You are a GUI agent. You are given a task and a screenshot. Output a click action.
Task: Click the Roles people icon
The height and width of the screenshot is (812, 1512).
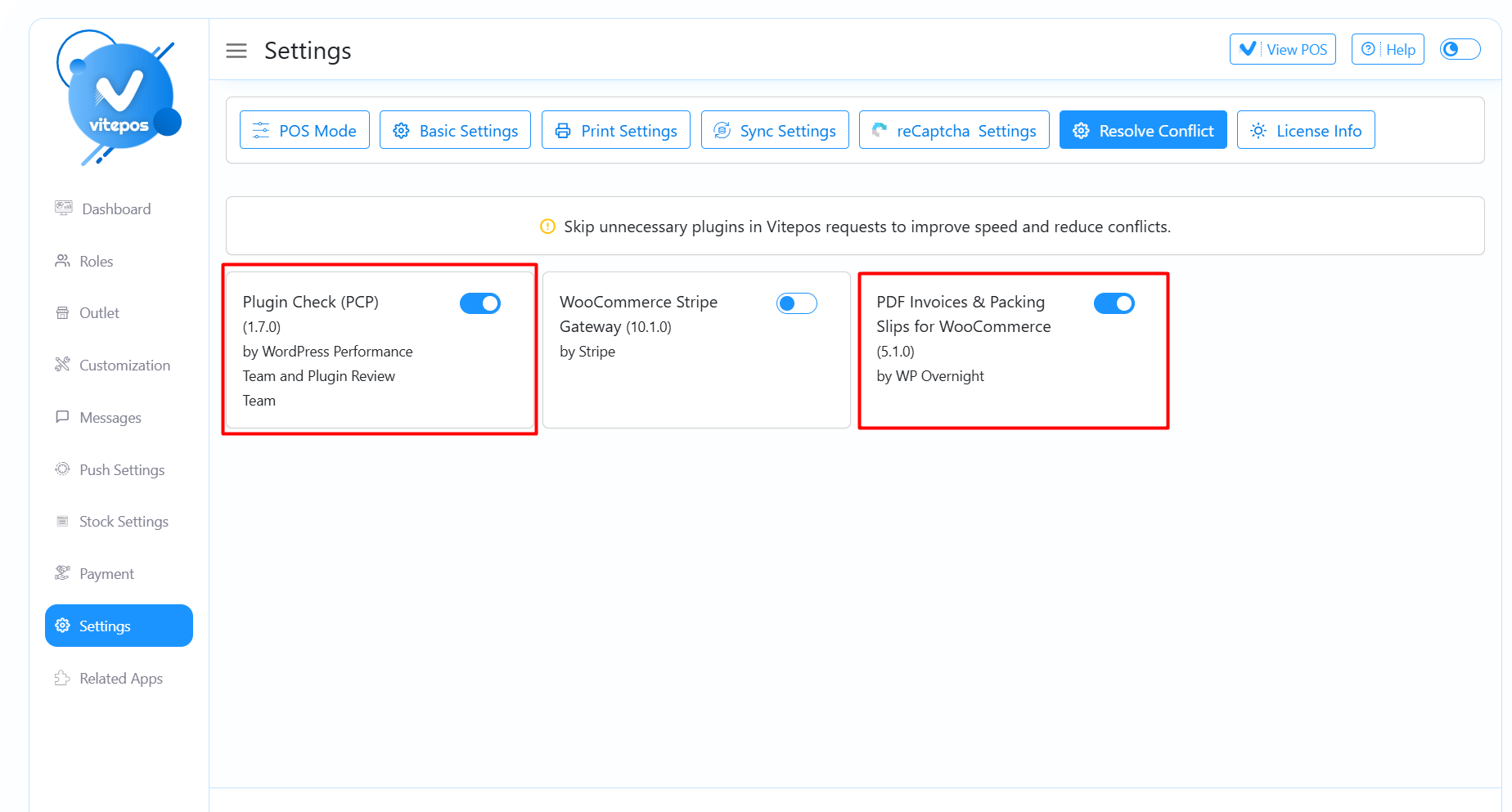(x=62, y=261)
